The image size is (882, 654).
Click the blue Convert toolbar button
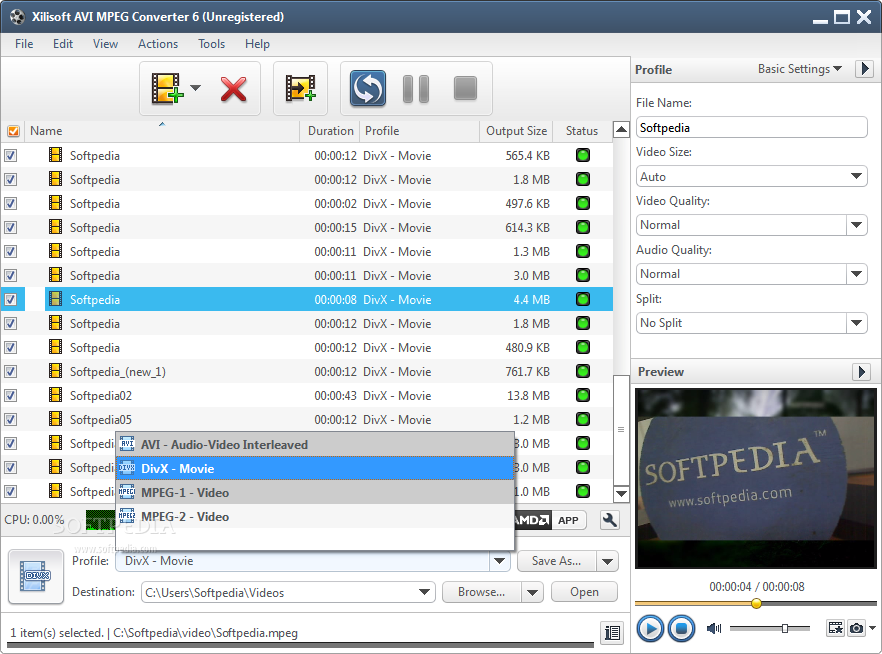(x=368, y=88)
